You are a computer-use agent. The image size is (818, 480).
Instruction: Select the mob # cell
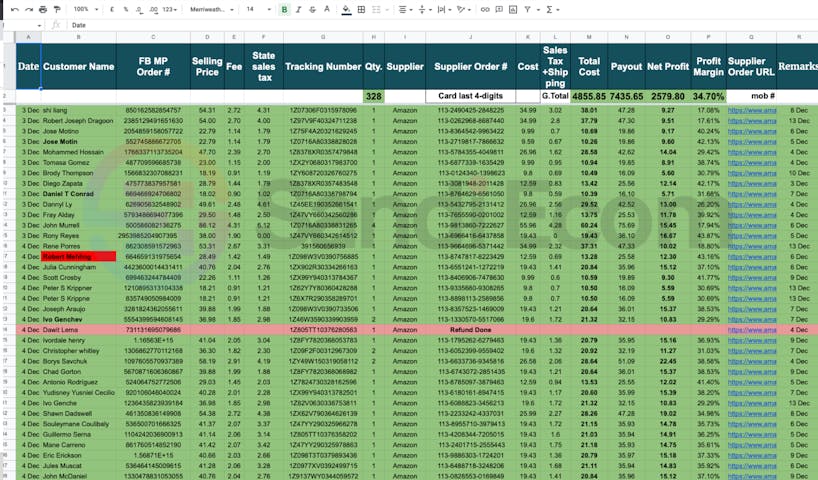click(x=752, y=96)
